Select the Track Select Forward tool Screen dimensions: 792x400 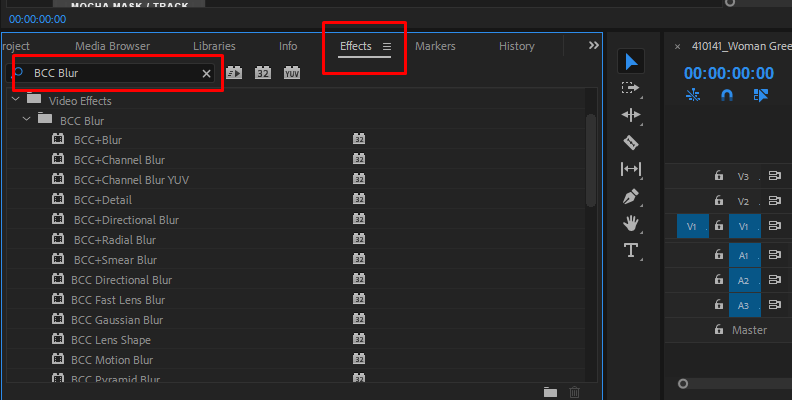point(630,88)
